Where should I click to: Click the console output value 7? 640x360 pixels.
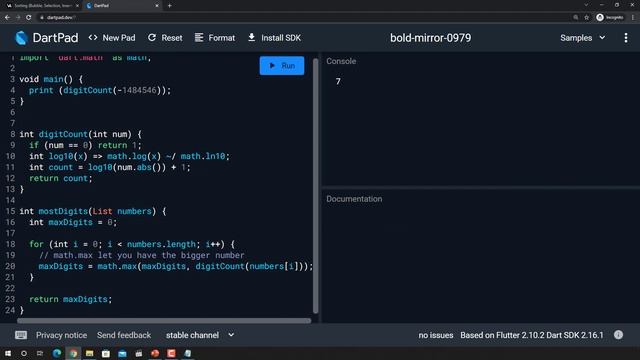coord(338,82)
